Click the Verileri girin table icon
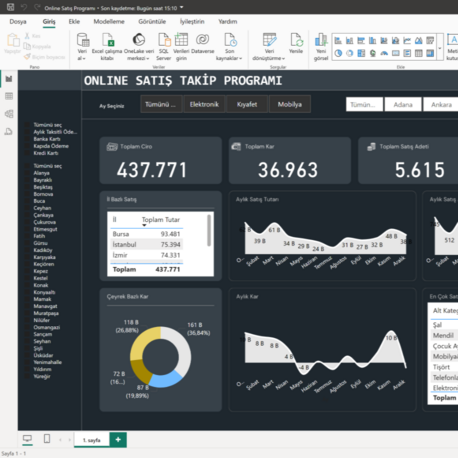Image resolution: width=458 pixels, height=458 pixels. tap(181, 39)
